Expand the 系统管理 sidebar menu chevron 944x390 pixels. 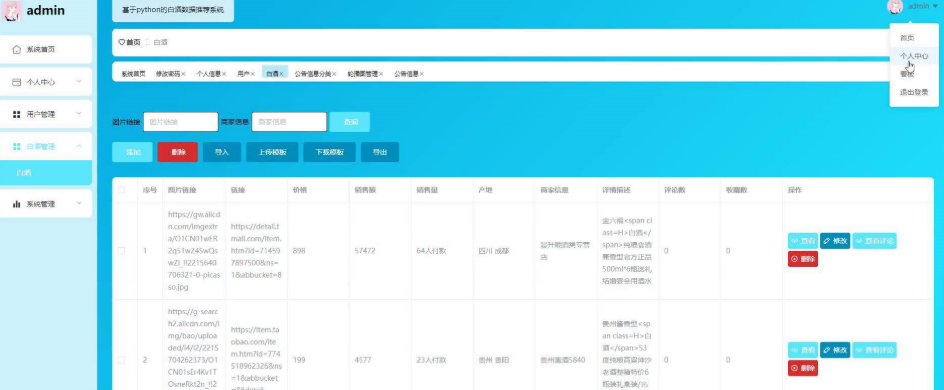[x=79, y=203]
